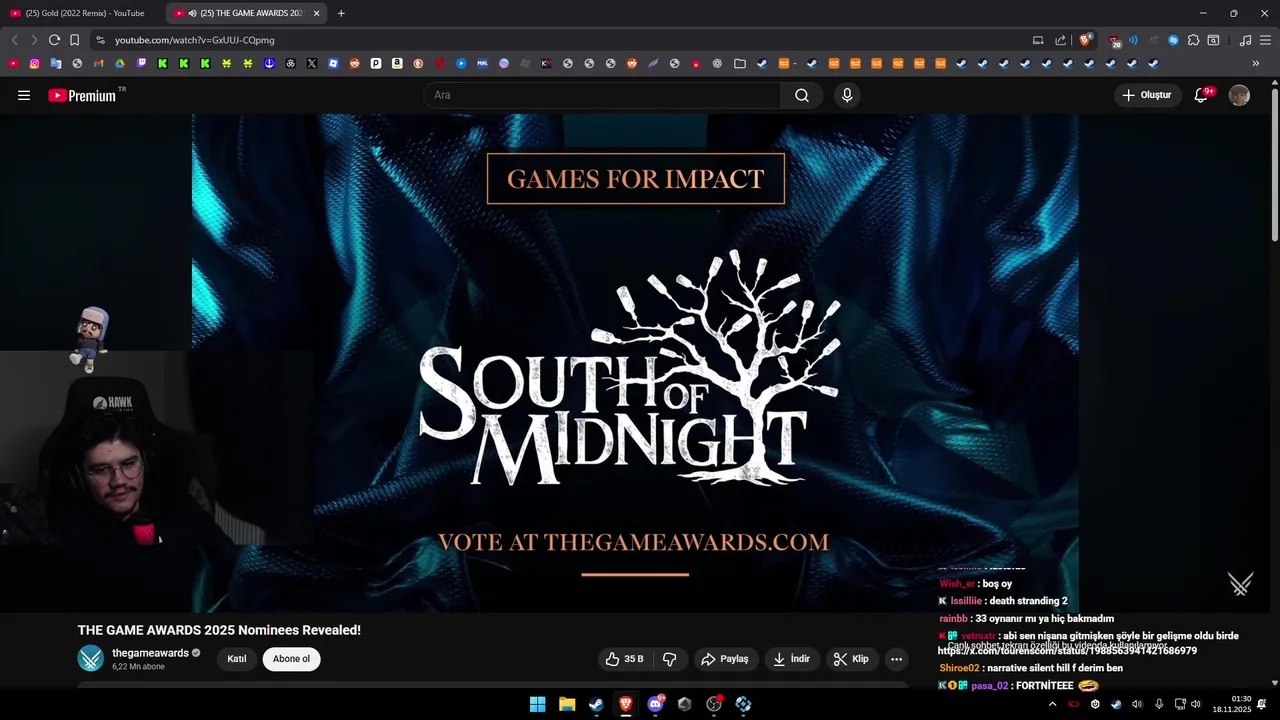Open the Amazon bookmark
The width and height of the screenshot is (1280, 720).
397,63
